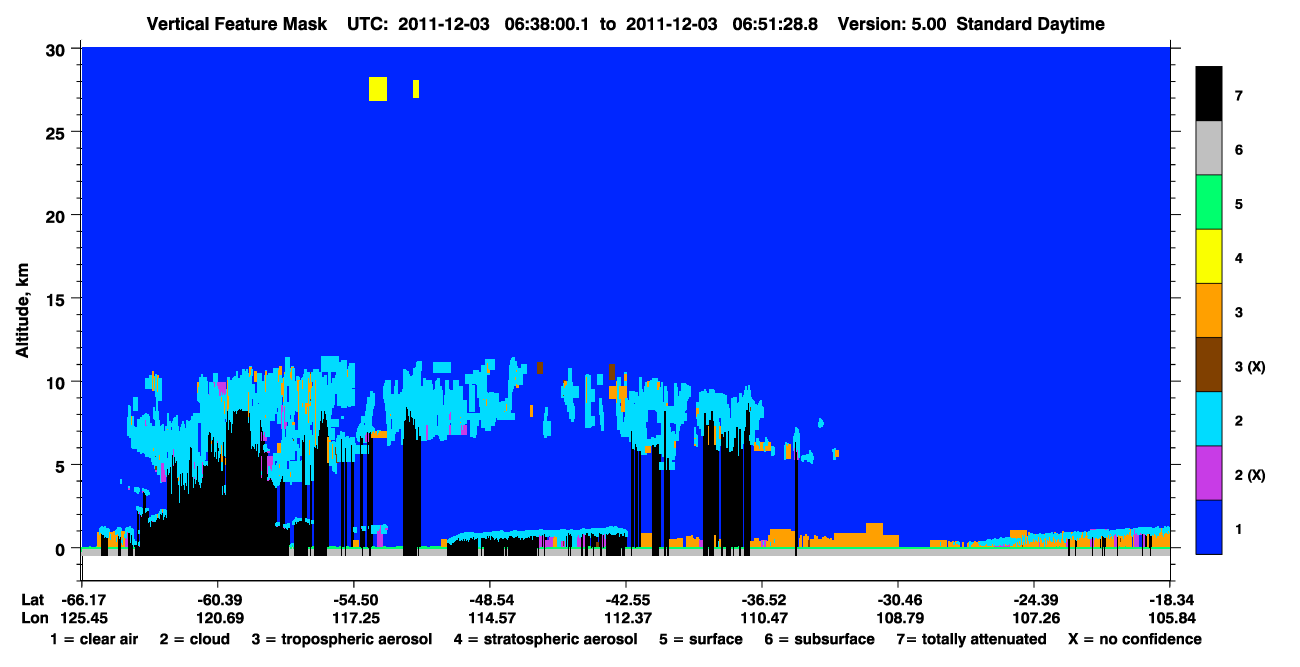
Task: Click longitude value 110.47
Action: 762,618
